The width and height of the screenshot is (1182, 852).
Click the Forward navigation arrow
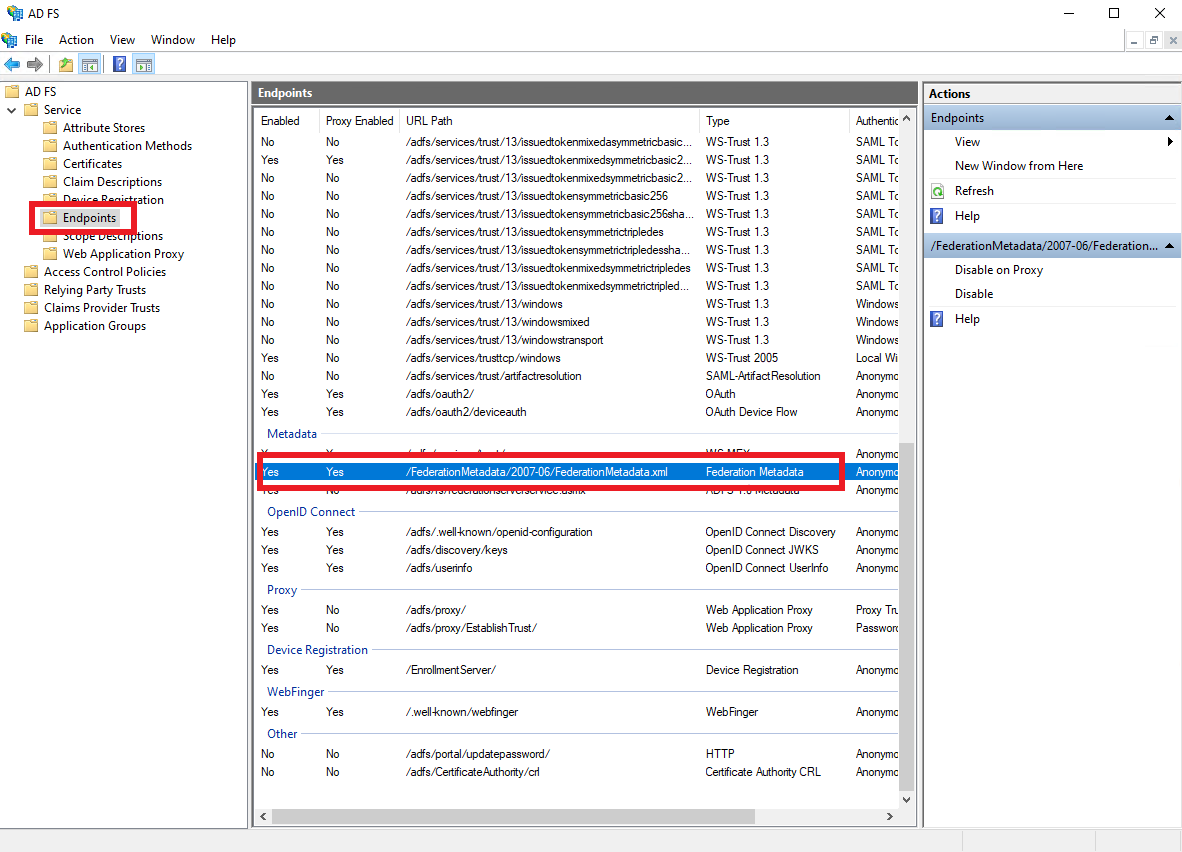click(x=34, y=63)
